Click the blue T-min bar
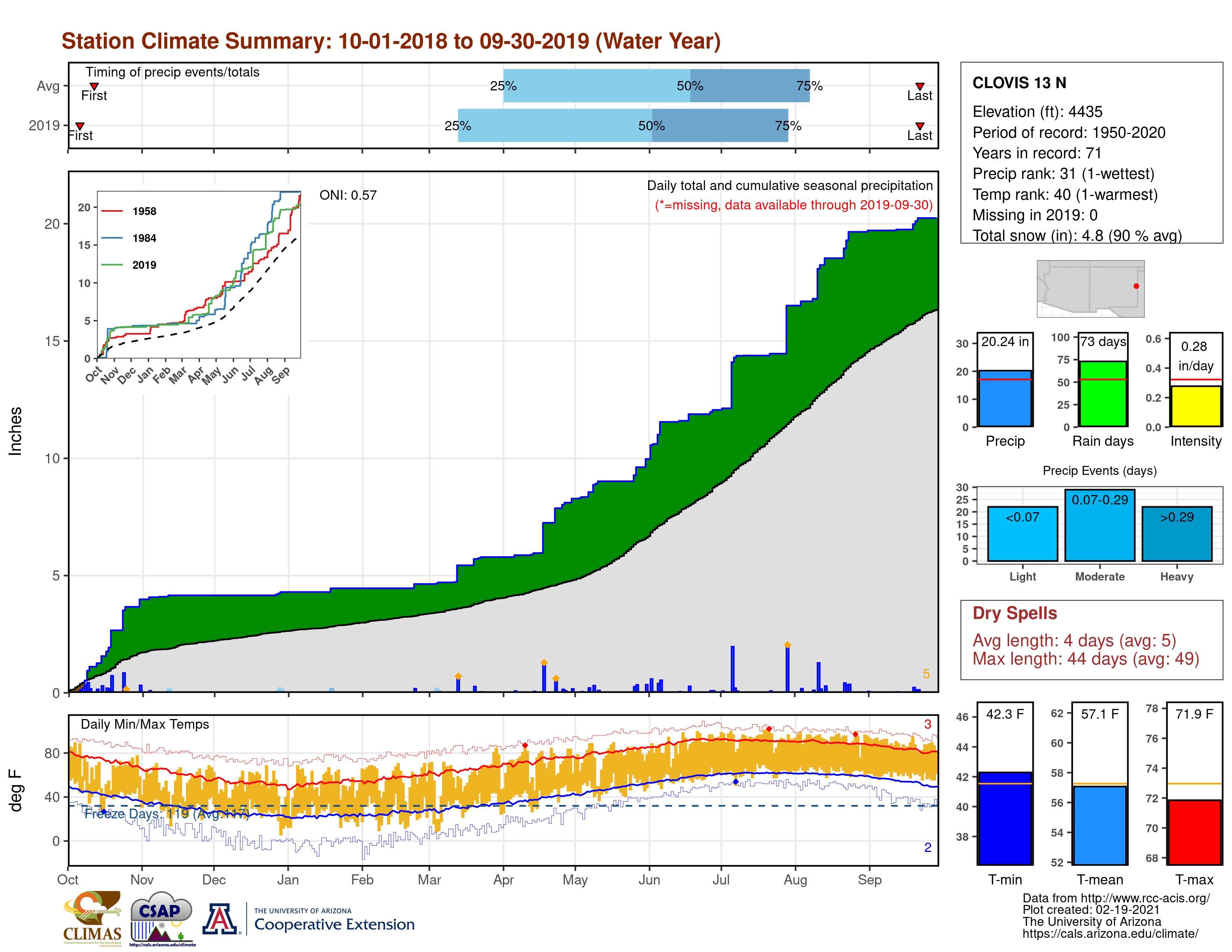This screenshot has width=1232, height=952. point(1005,818)
